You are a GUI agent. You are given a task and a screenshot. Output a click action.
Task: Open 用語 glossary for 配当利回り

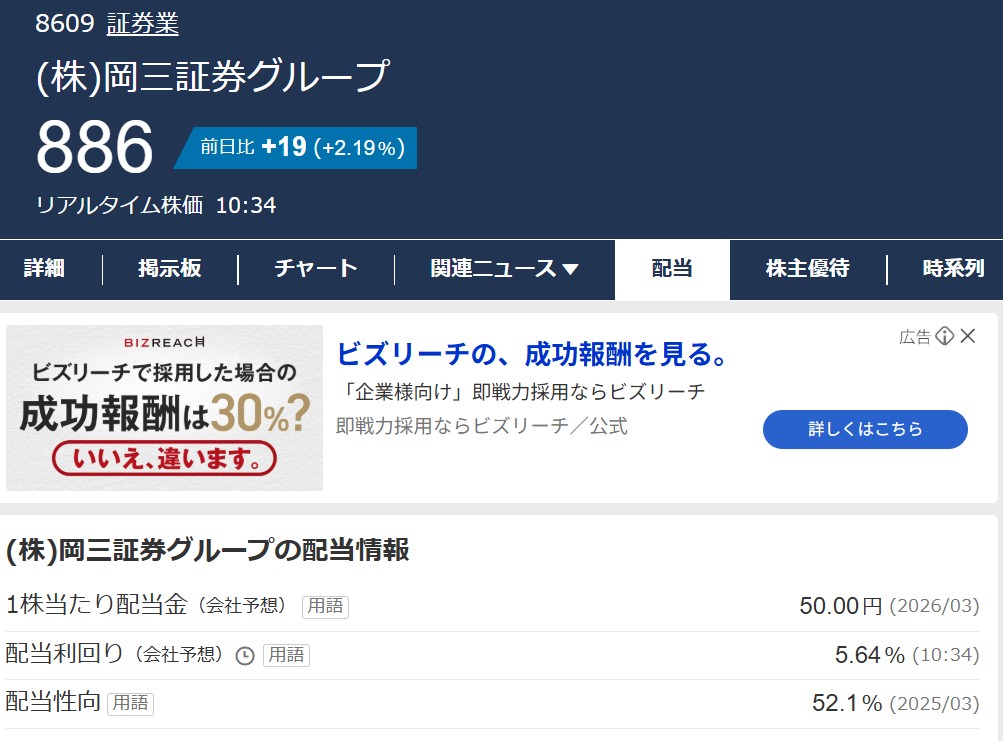(x=286, y=656)
